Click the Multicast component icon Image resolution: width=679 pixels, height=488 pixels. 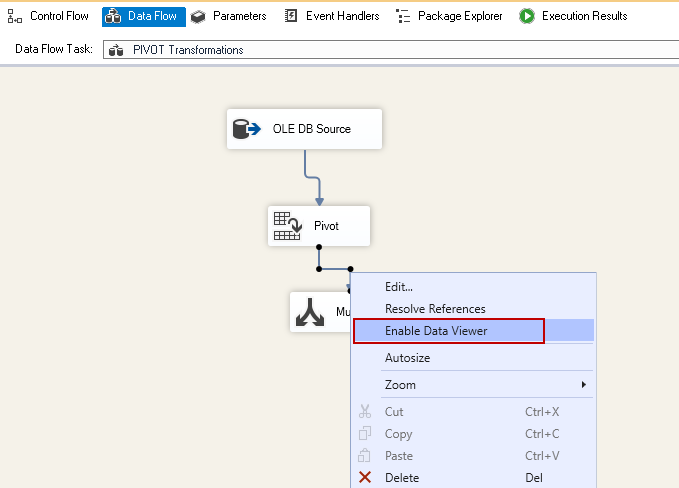tap(311, 312)
